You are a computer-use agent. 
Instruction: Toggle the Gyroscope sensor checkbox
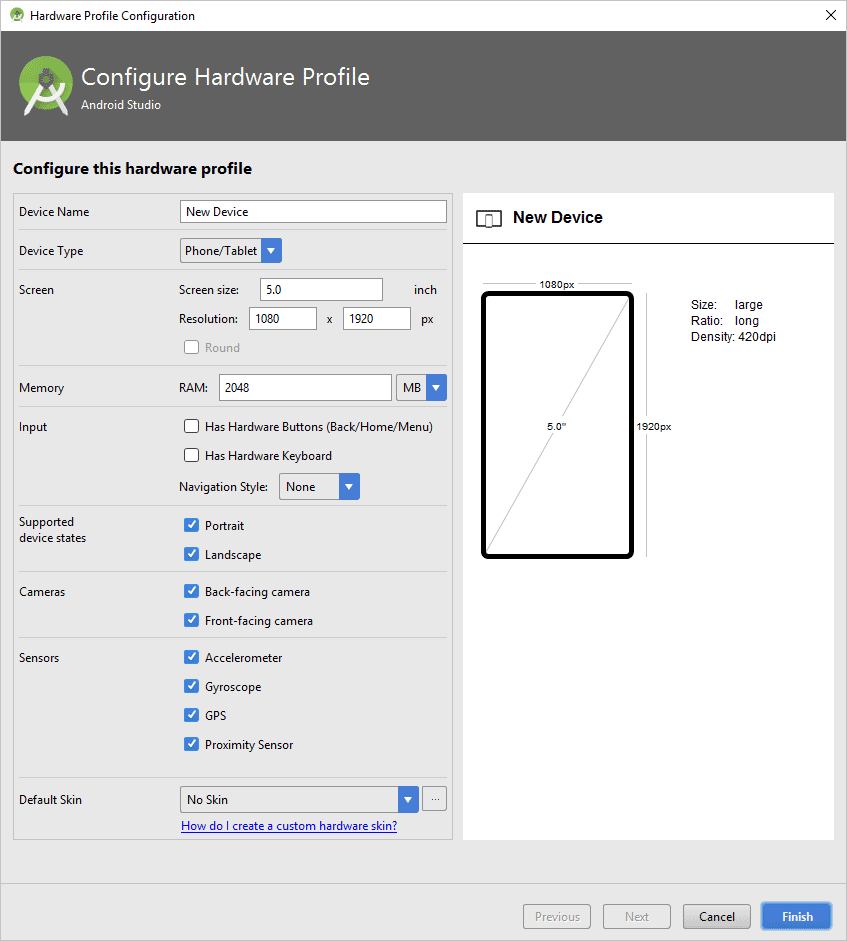pos(192,686)
